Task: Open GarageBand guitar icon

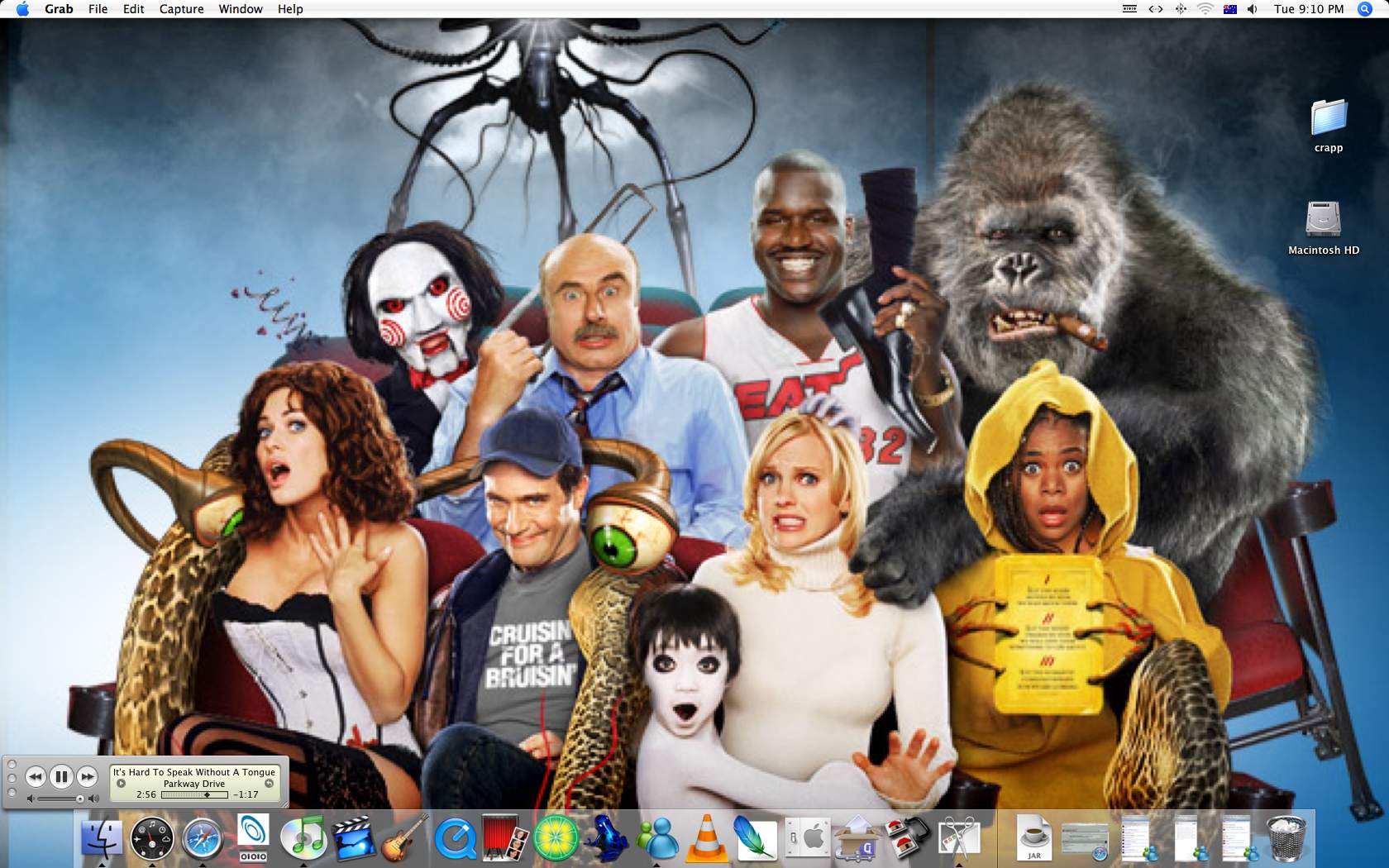Action: pyautogui.click(x=404, y=837)
